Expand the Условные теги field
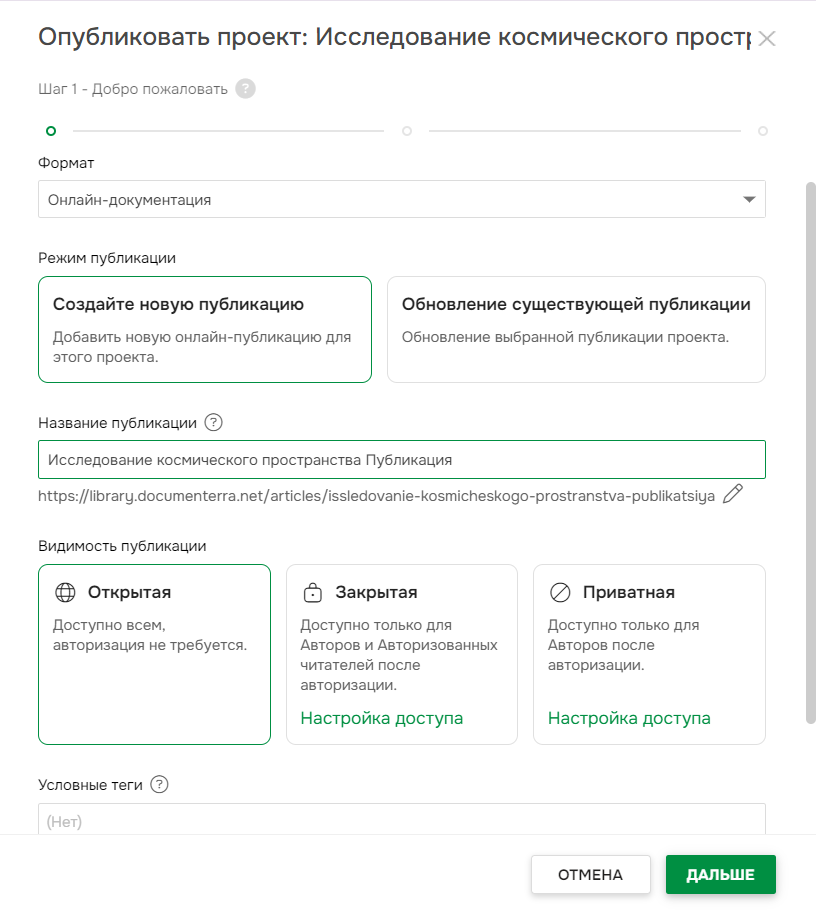 (402, 820)
